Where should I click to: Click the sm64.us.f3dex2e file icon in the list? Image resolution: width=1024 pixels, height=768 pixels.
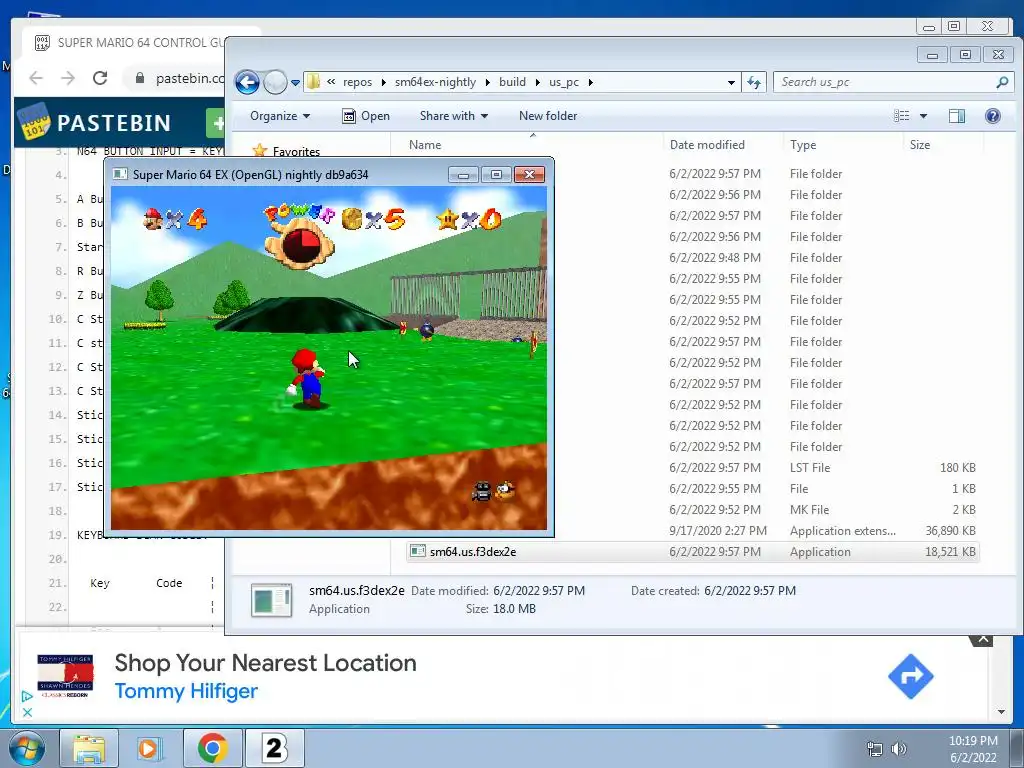pos(417,551)
